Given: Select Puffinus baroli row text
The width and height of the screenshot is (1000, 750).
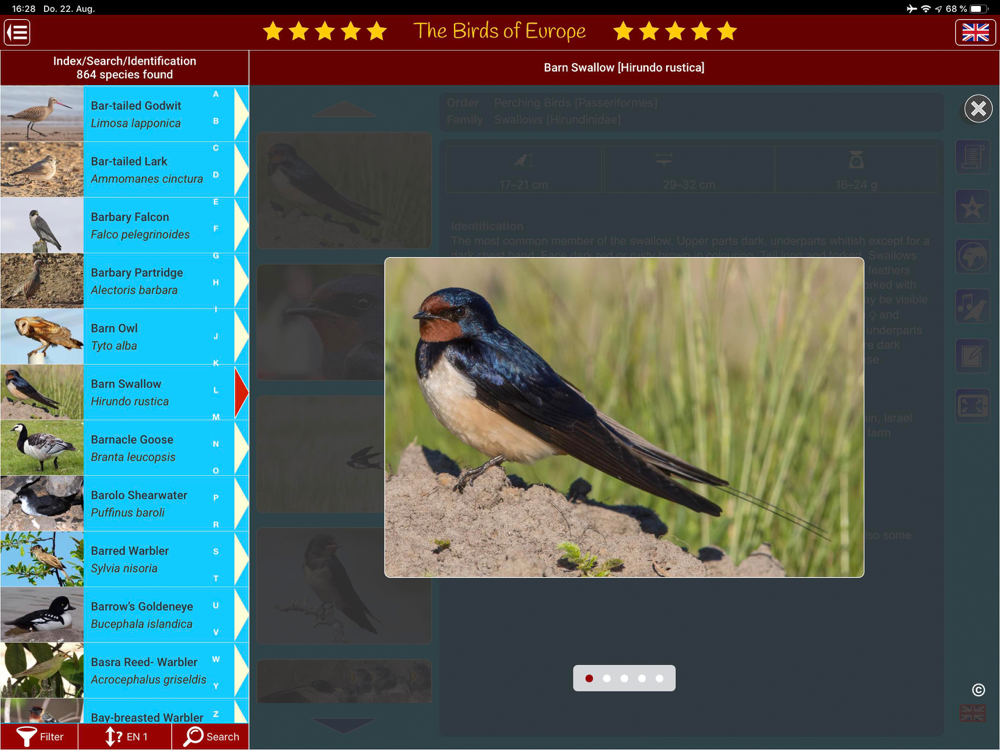Looking at the screenshot, I should tap(128, 512).
